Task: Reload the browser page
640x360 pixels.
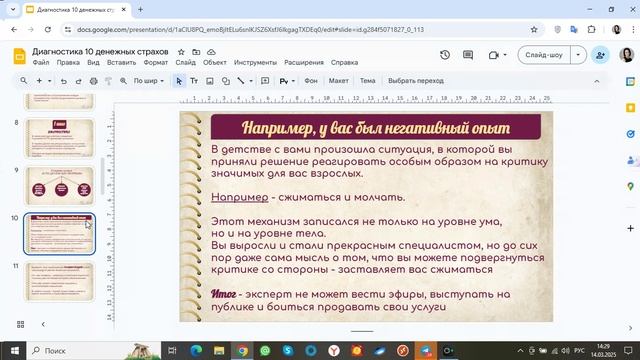Action: [48, 29]
